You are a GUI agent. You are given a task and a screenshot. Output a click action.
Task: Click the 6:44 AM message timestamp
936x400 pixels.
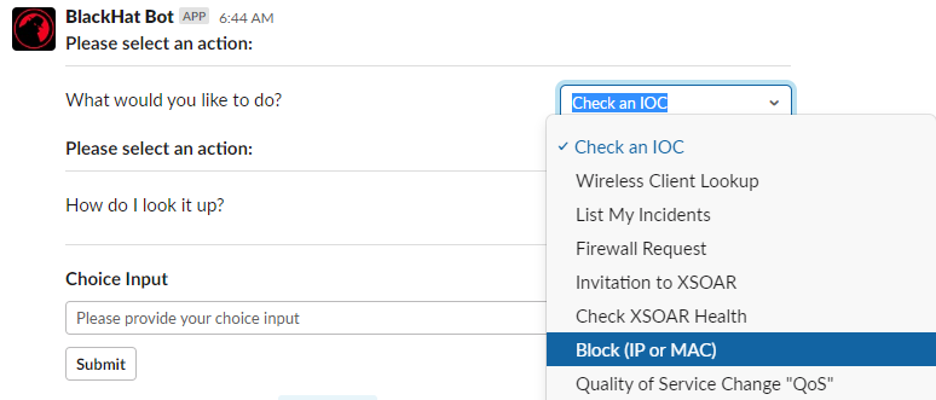coord(246,19)
